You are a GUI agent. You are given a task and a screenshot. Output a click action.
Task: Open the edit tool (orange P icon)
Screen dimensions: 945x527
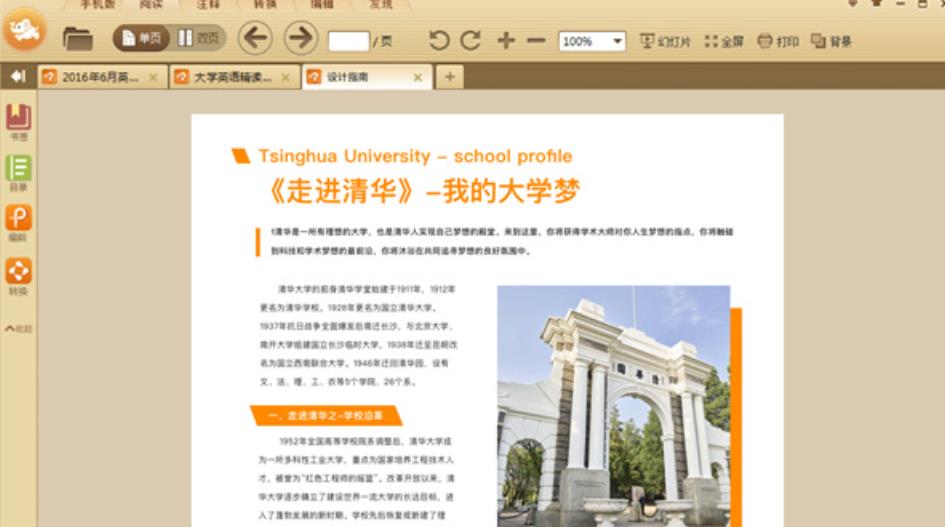pos(18,223)
